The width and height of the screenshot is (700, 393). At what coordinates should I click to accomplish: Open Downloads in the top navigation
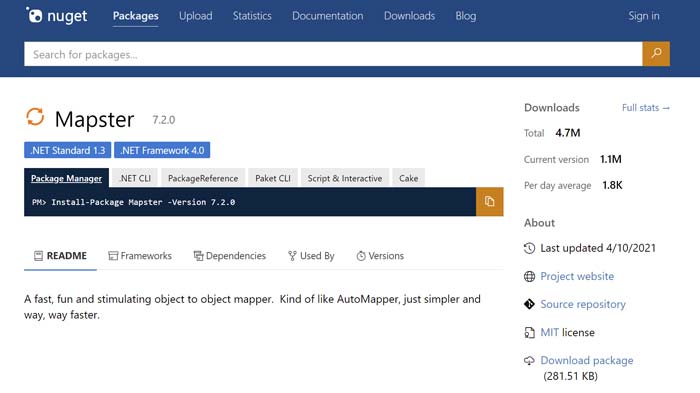409,16
